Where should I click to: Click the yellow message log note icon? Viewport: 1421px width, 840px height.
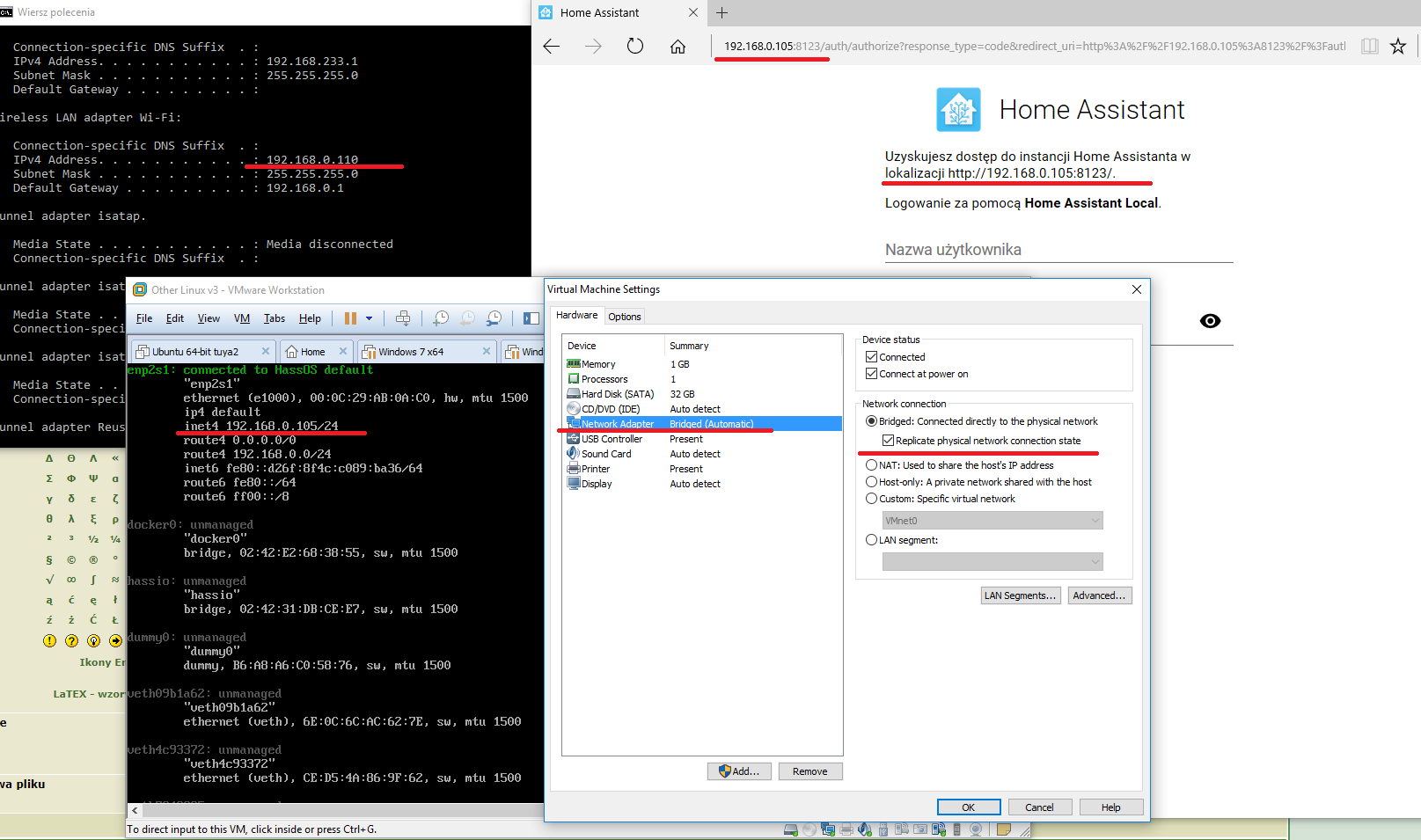pyautogui.click(x=1004, y=829)
